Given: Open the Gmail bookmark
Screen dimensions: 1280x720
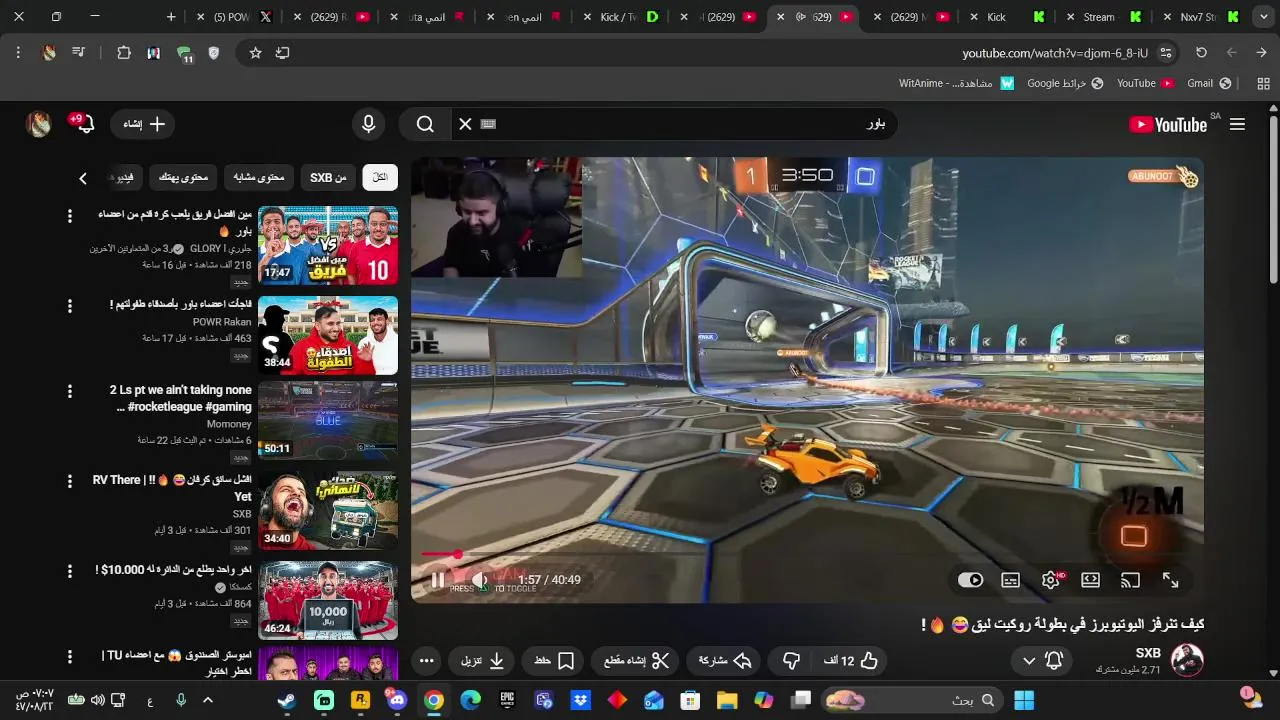Looking at the screenshot, I should (x=1208, y=83).
